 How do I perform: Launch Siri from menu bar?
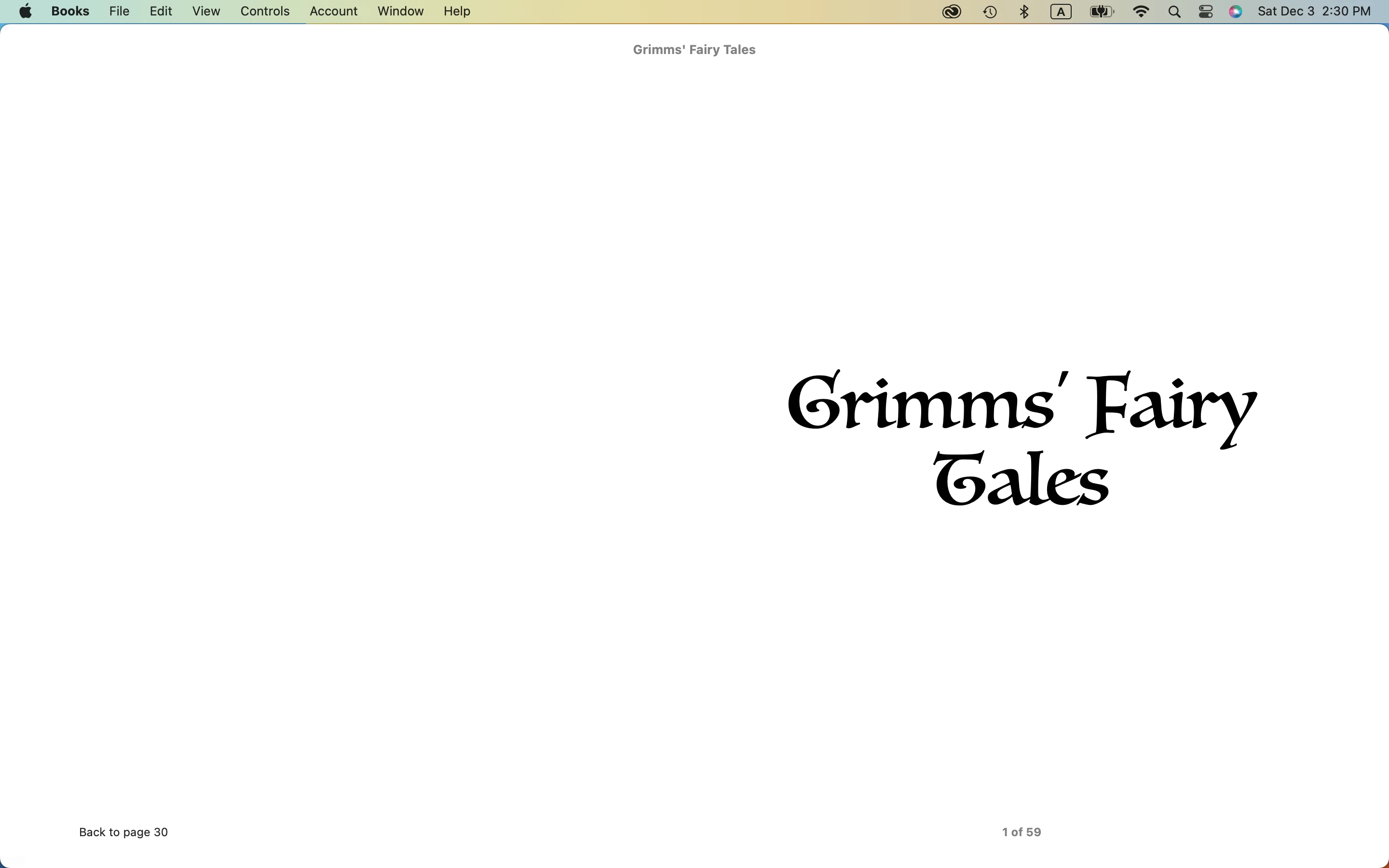pos(1236,12)
